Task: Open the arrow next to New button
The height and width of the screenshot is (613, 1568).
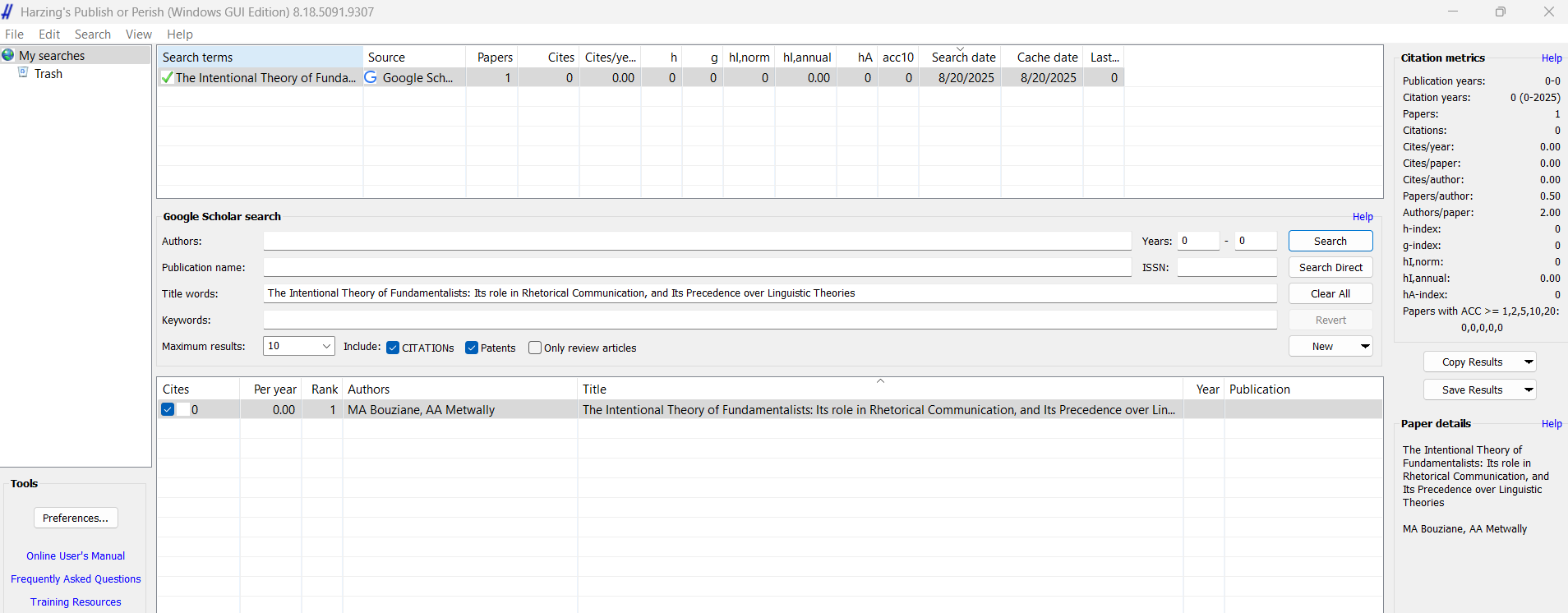Action: tap(1365, 346)
